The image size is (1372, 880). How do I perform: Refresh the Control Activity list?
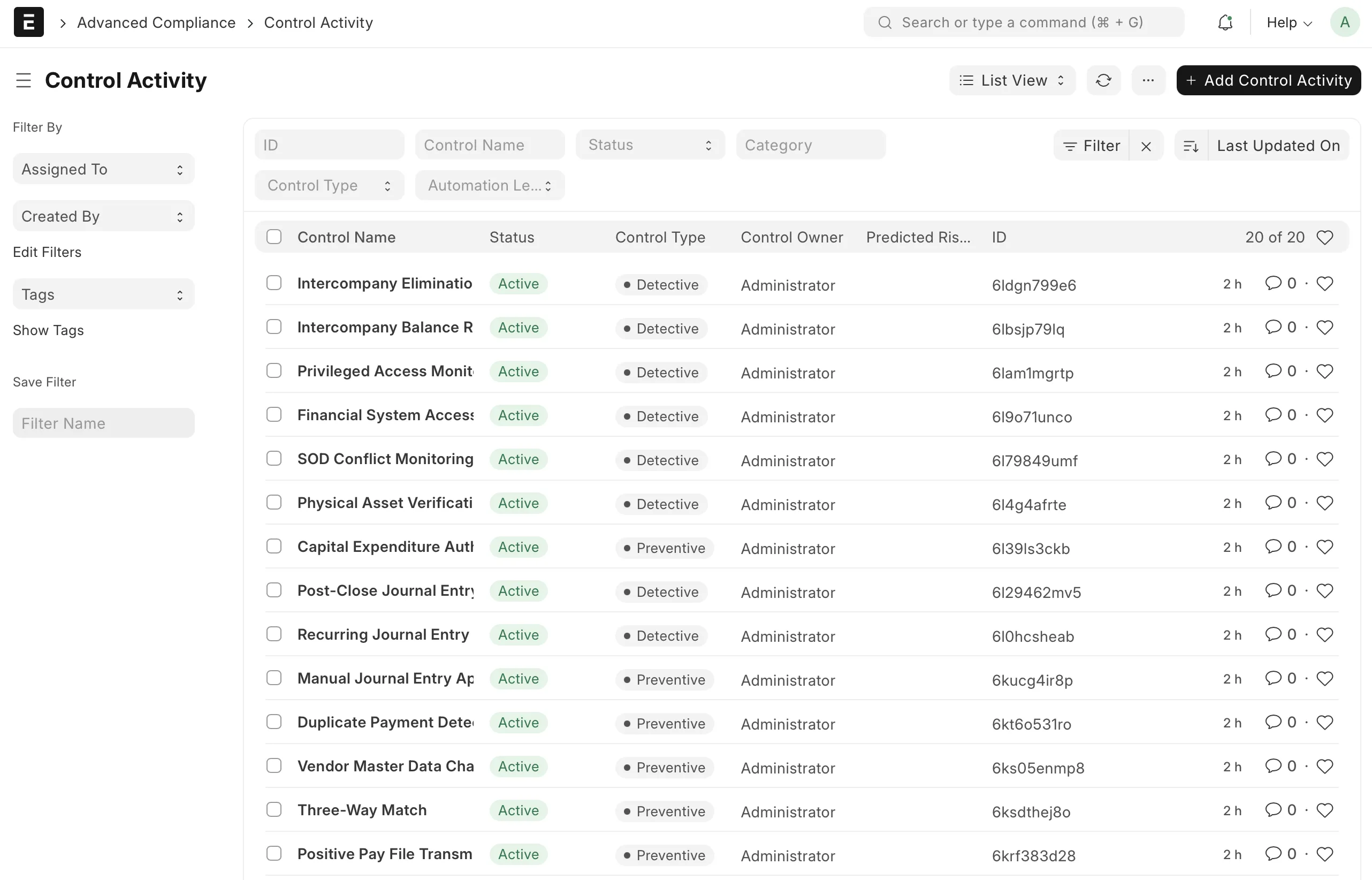pos(1103,81)
